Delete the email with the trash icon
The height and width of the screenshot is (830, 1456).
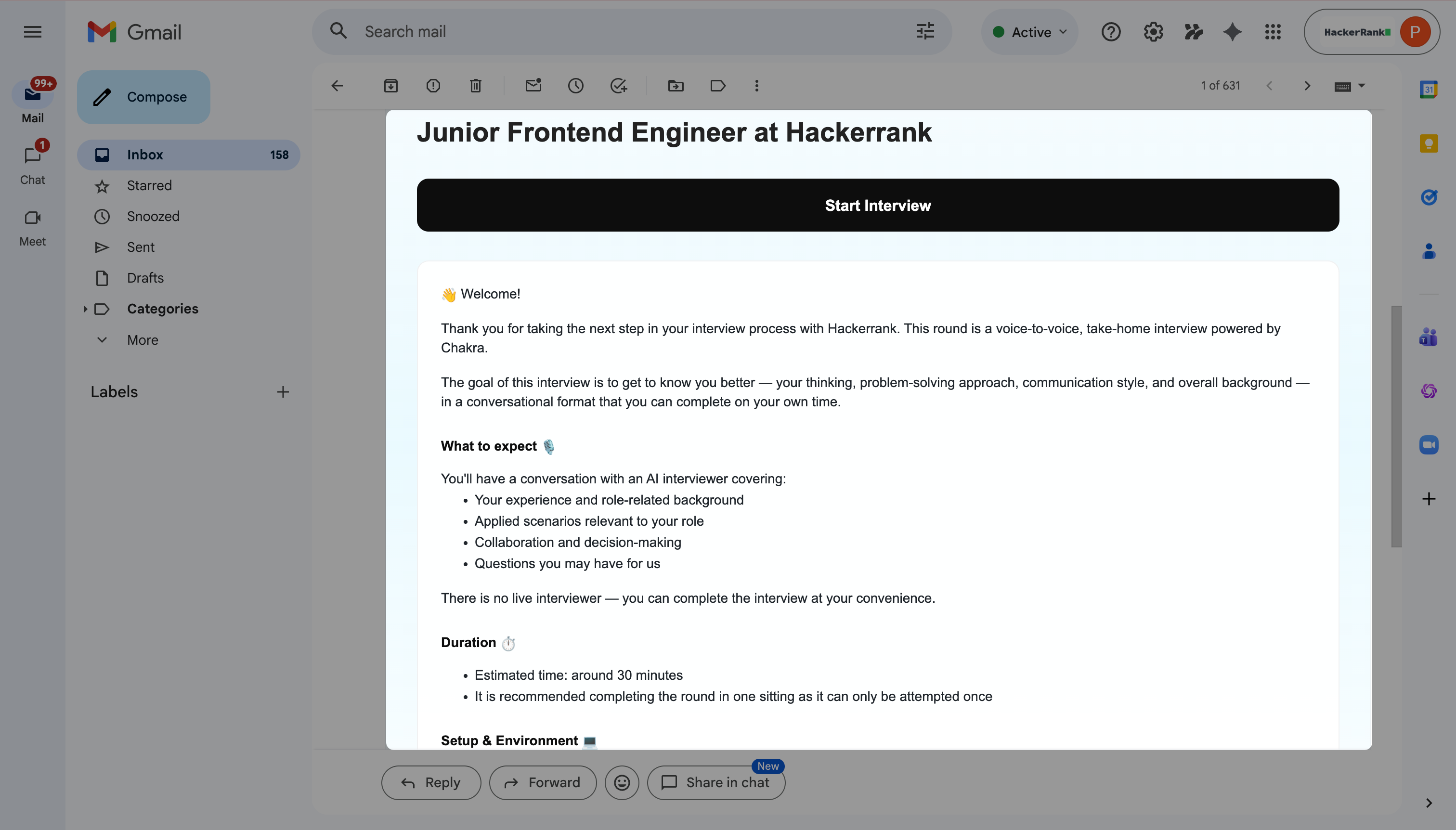(475, 86)
